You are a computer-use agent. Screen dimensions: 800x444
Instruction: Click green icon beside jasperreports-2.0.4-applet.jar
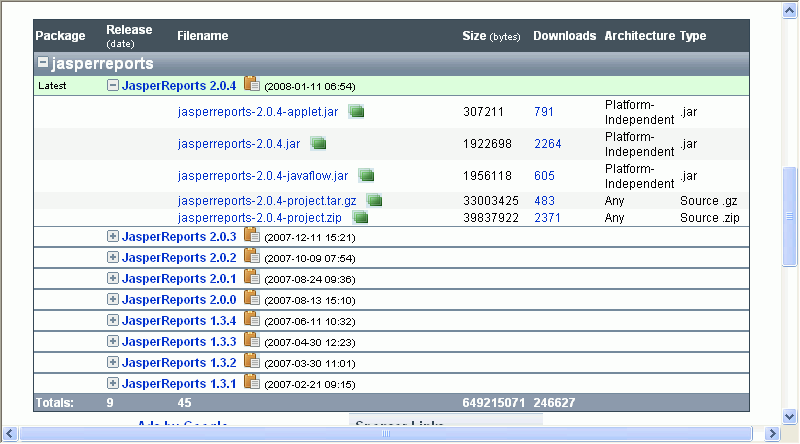pos(356,111)
